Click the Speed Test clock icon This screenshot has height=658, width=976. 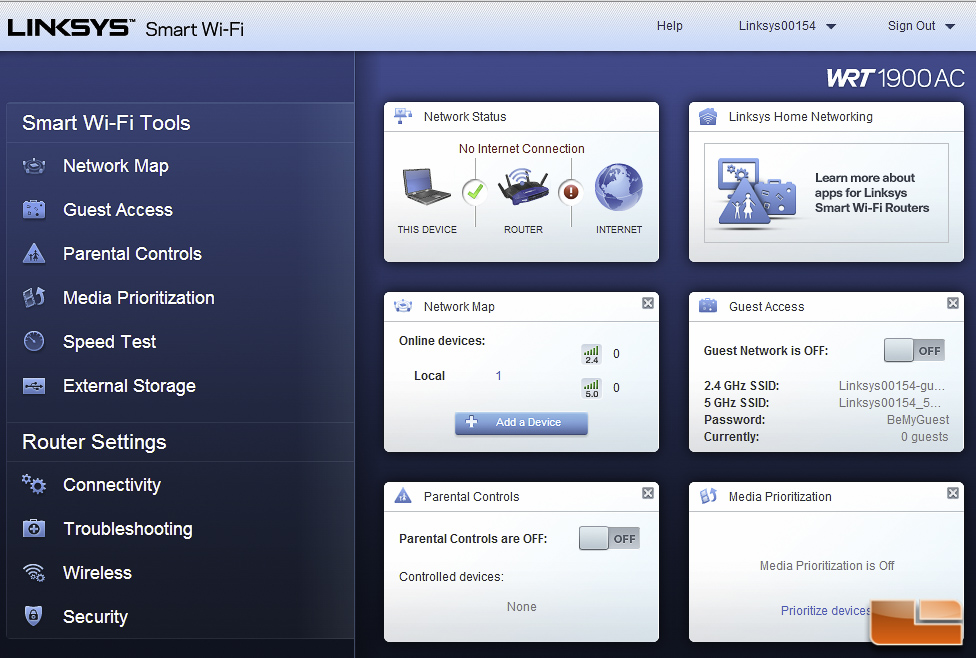(34, 341)
